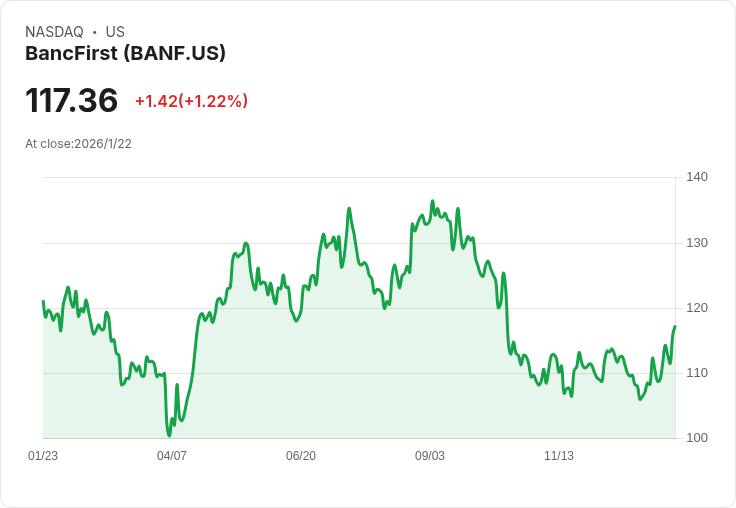The image size is (736, 508).
Task: Click the 130 price axis label
Action: (x=697, y=243)
